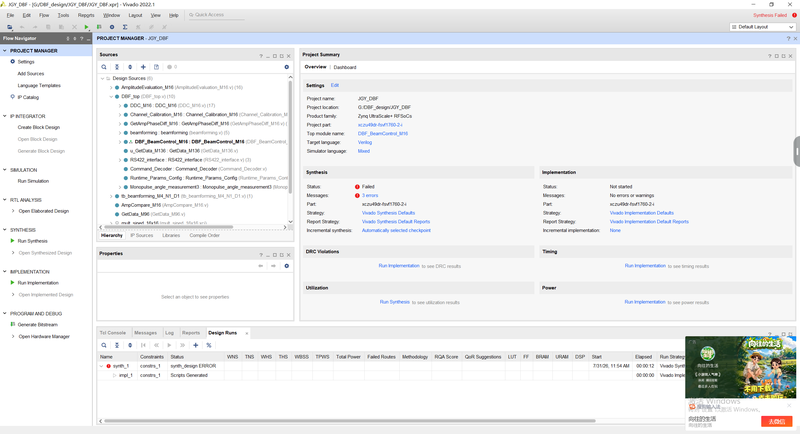Screen dimensions: 800x434
Task: Collapse all in Sources panel
Action: (x=117, y=67)
